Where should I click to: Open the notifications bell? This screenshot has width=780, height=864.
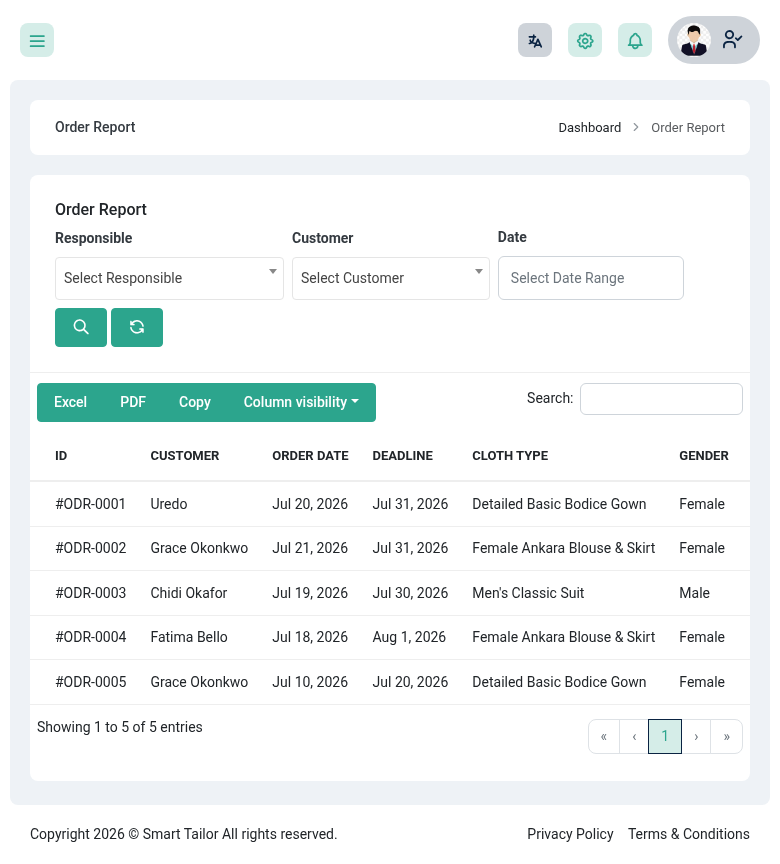635,40
